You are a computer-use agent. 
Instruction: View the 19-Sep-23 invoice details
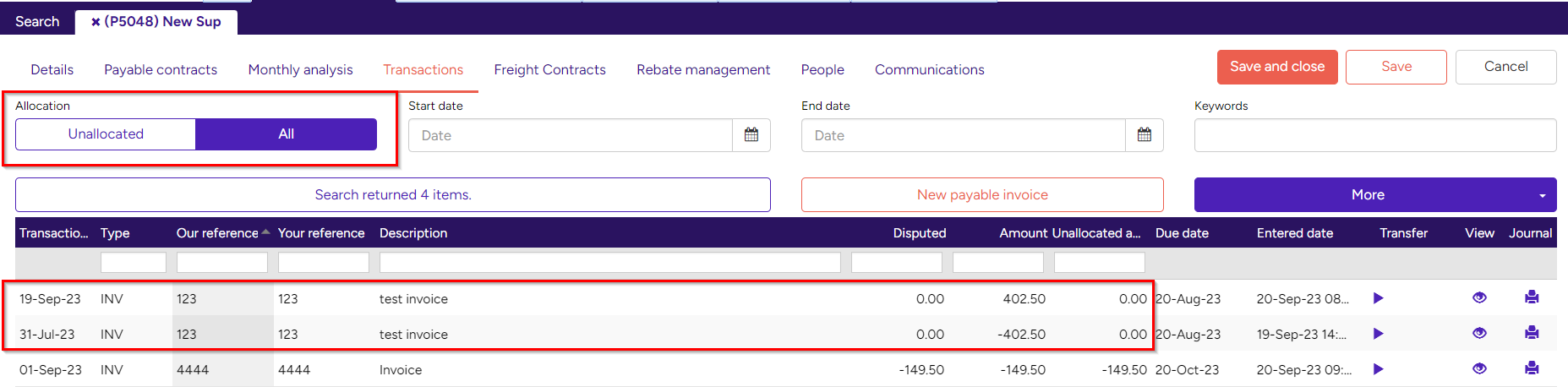[1479, 297]
